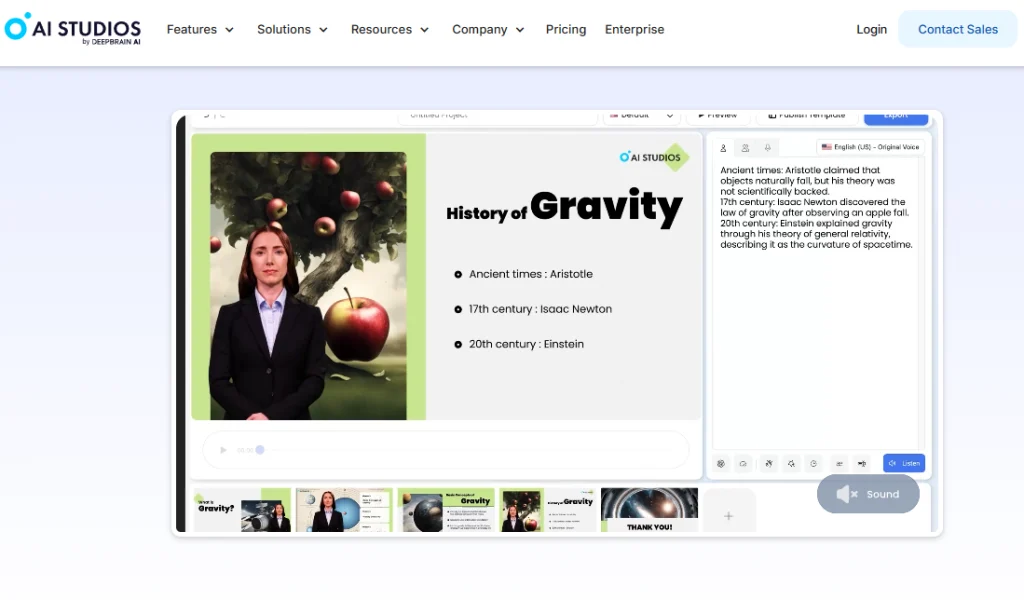Click the microphone icon in script panel

767,147
